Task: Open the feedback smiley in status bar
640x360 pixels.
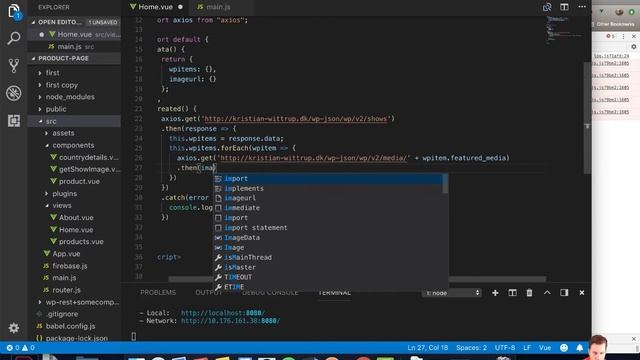Action: click(x=564, y=348)
